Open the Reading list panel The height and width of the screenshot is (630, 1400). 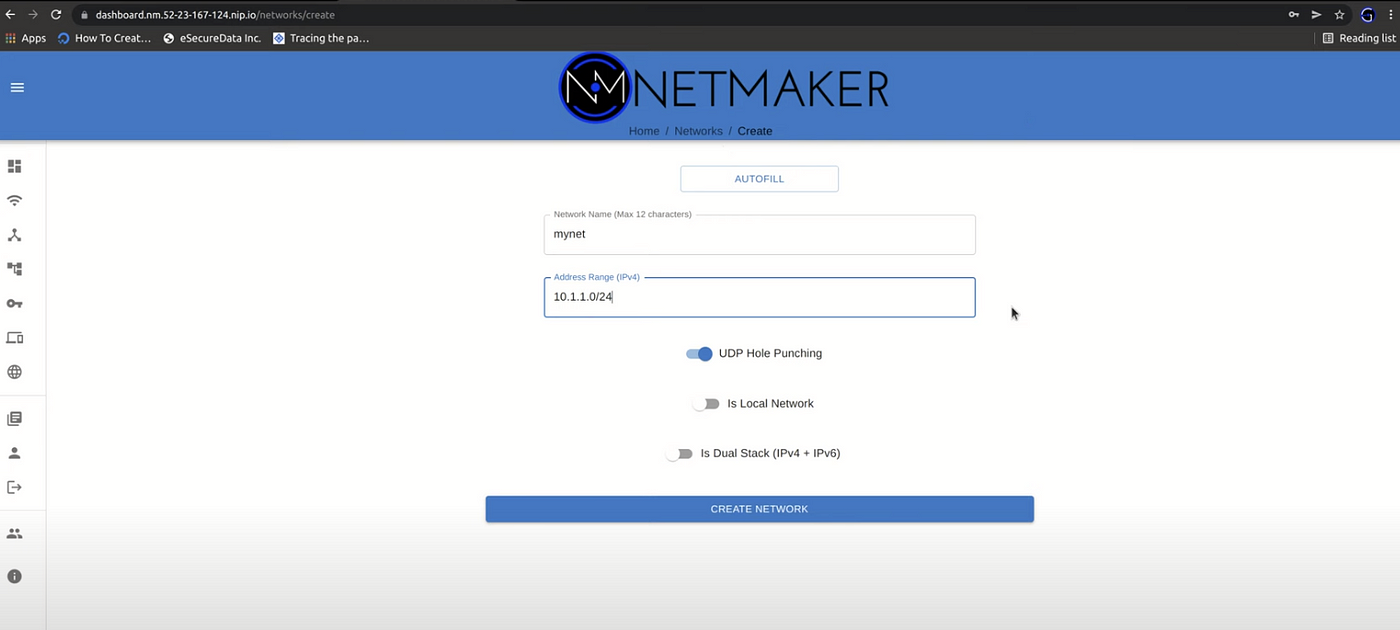point(1360,38)
